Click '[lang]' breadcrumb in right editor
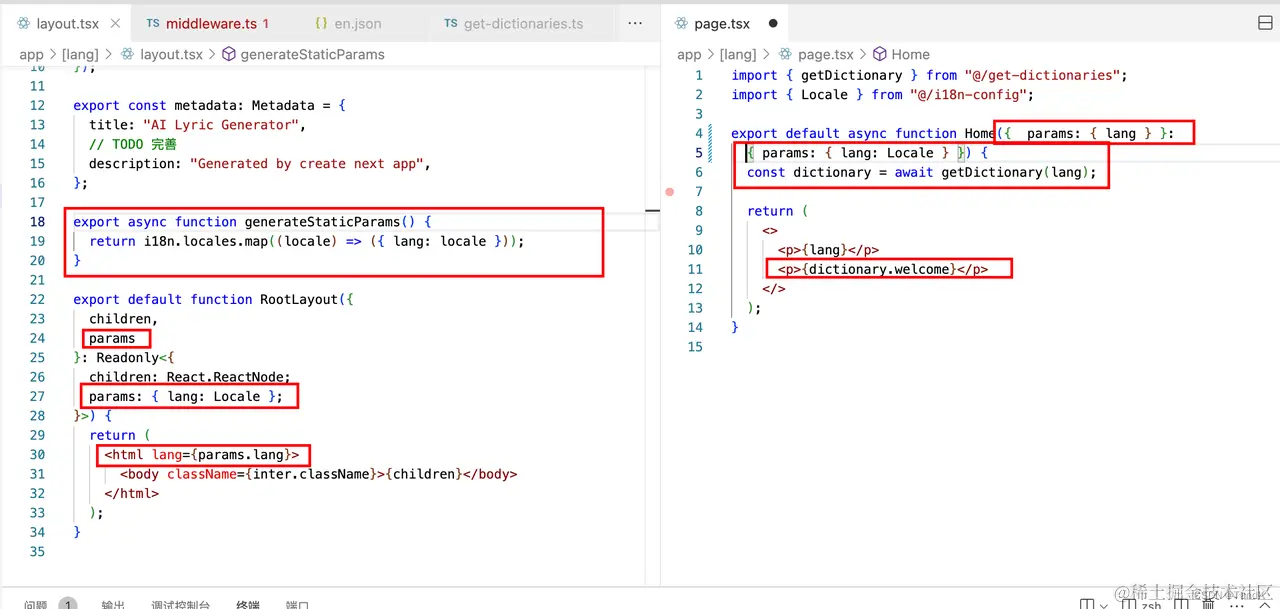This screenshot has height=609, width=1280. click(x=738, y=55)
